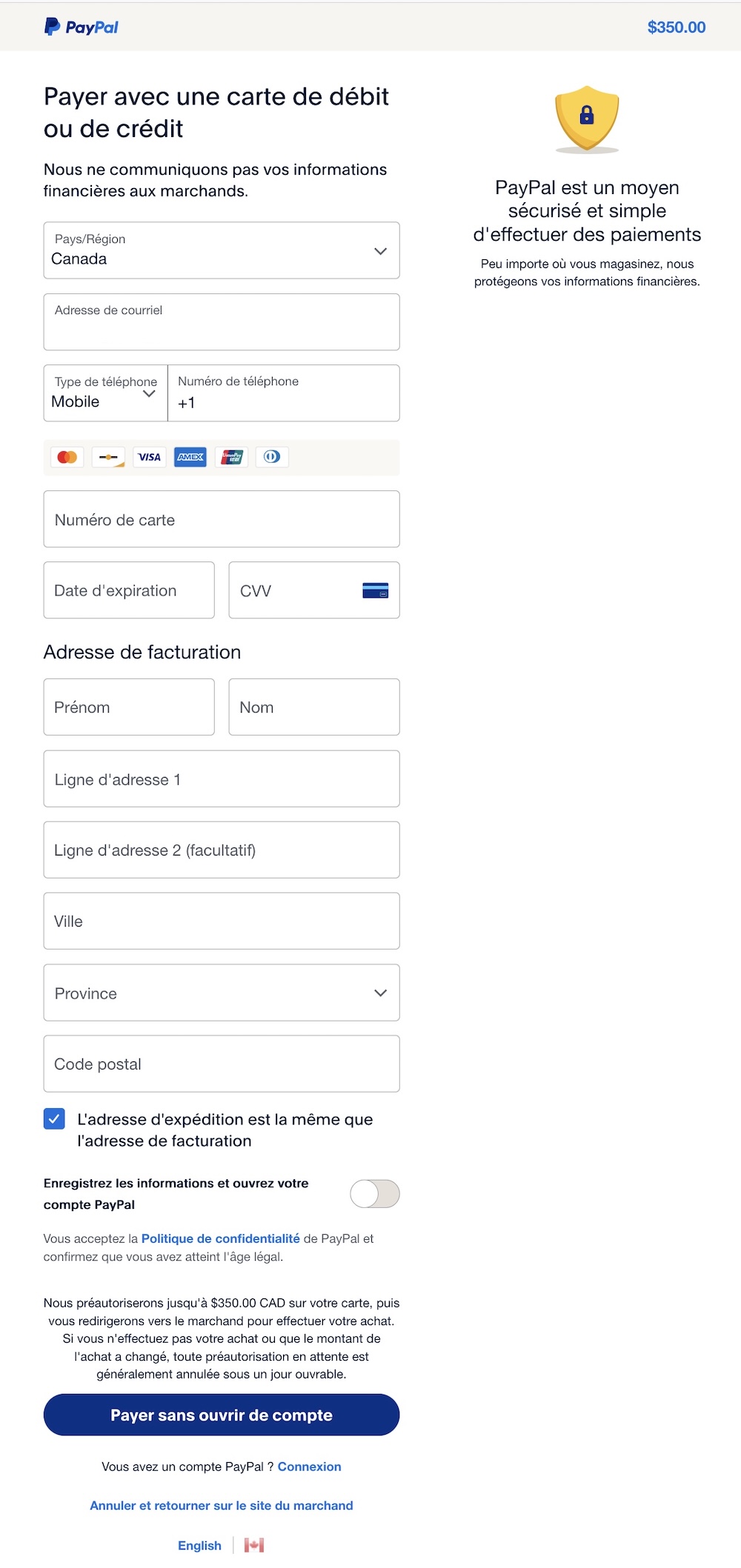The width and height of the screenshot is (741, 1568).
Task: Open the Type de téléphone dropdown
Action: [x=106, y=393]
